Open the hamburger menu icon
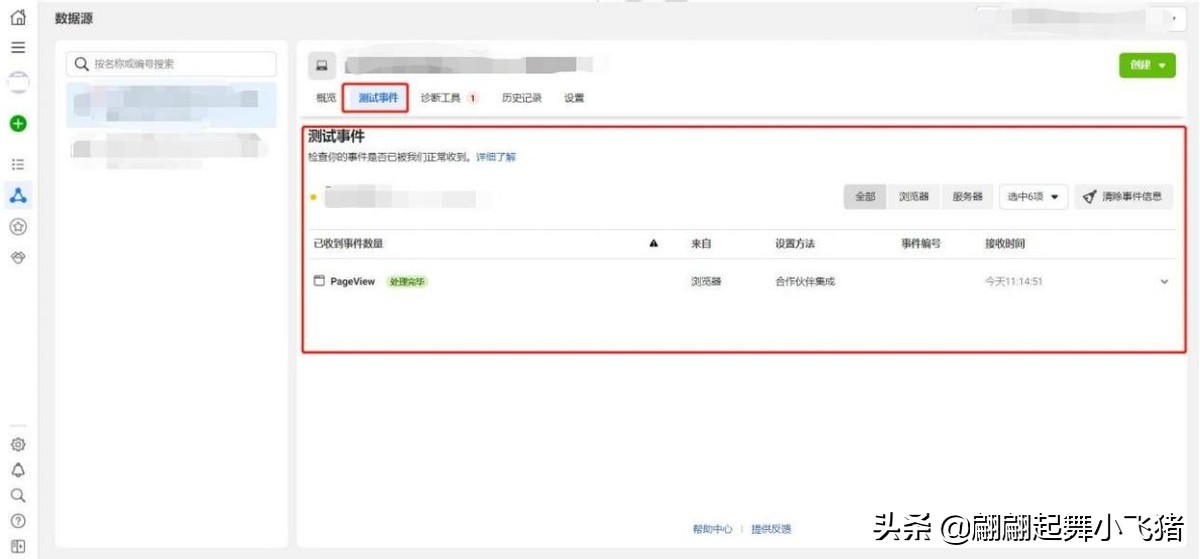This screenshot has width=1200, height=559. [18, 47]
